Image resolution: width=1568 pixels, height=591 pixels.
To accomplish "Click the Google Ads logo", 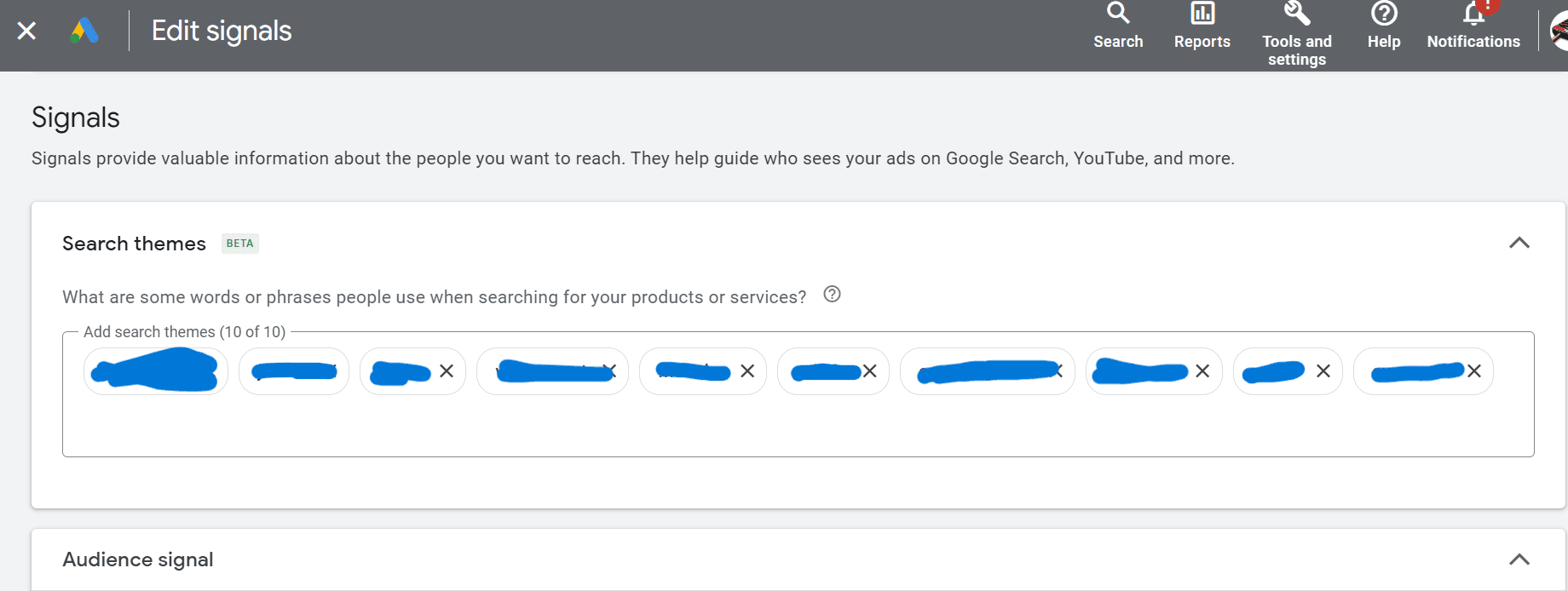I will 84,31.
